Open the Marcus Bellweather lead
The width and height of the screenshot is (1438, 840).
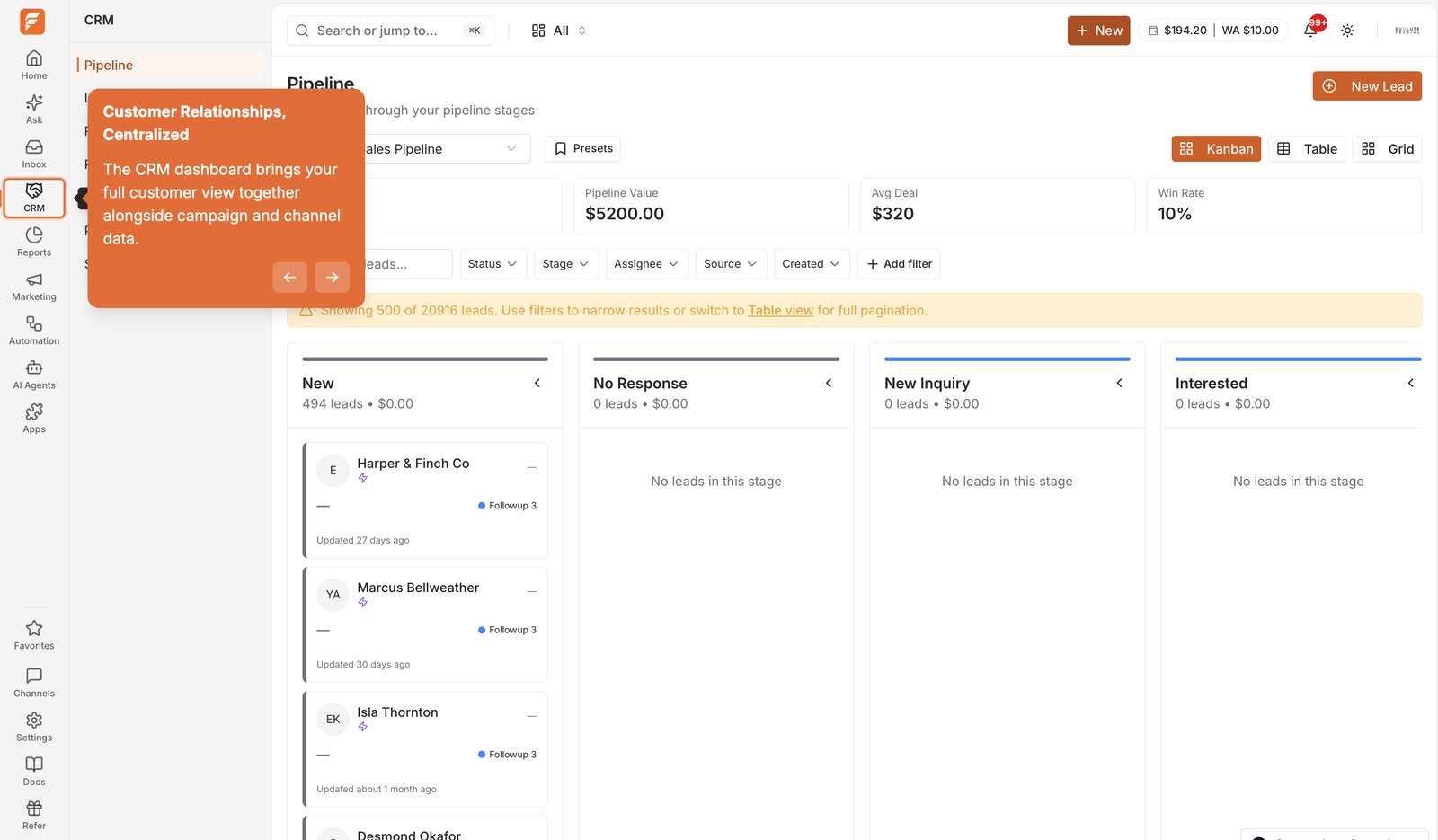point(418,588)
